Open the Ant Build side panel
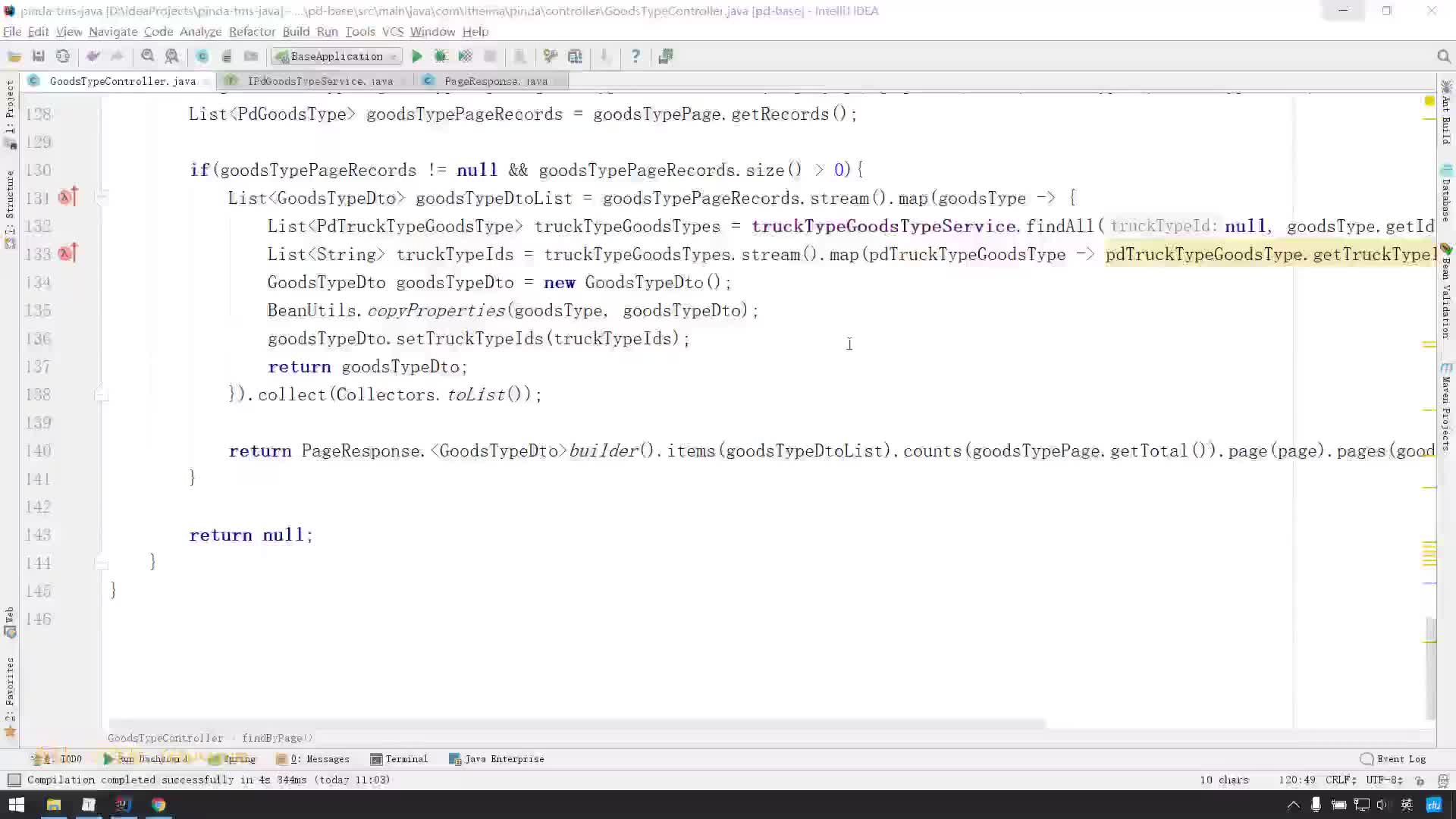Viewport: 1456px width, 819px height. (1446, 111)
